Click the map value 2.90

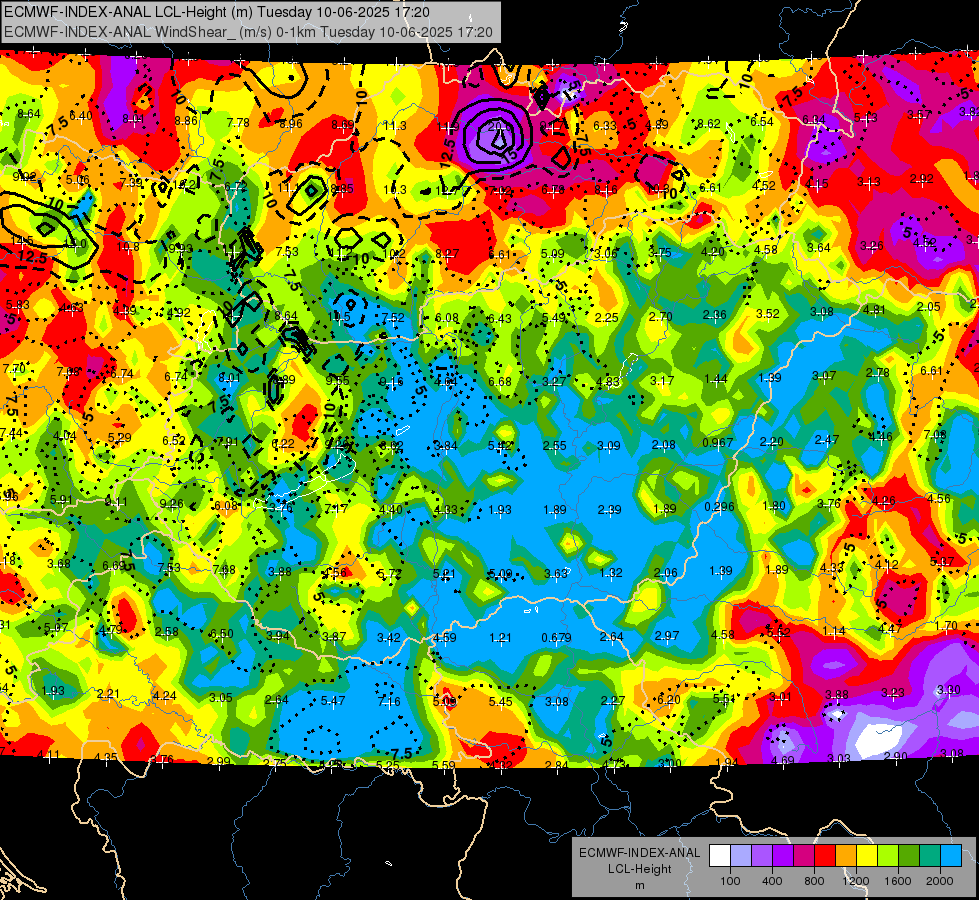point(895,756)
